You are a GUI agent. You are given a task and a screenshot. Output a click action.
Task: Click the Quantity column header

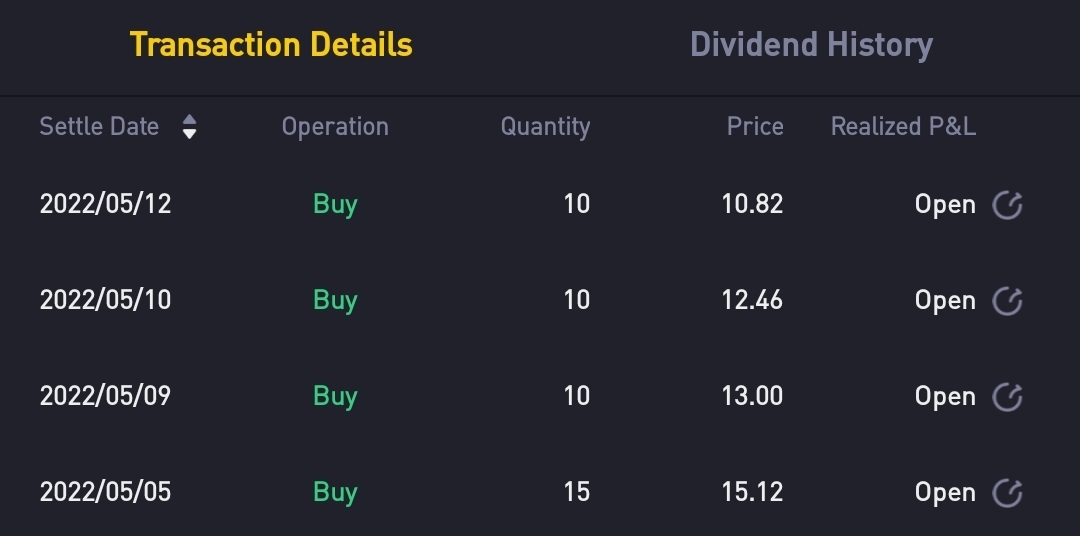[x=545, y=127]
